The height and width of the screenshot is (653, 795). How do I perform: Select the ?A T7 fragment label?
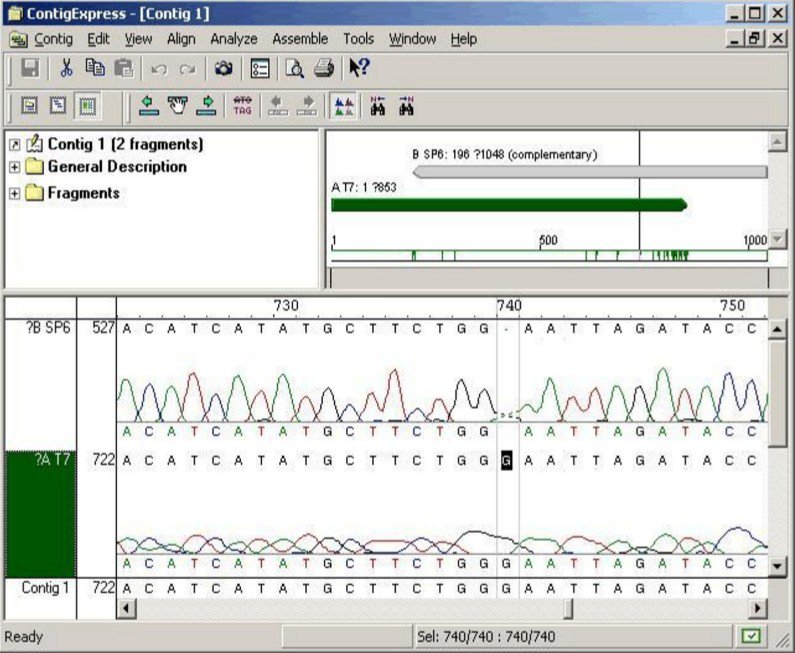click(x=52, y=459)
